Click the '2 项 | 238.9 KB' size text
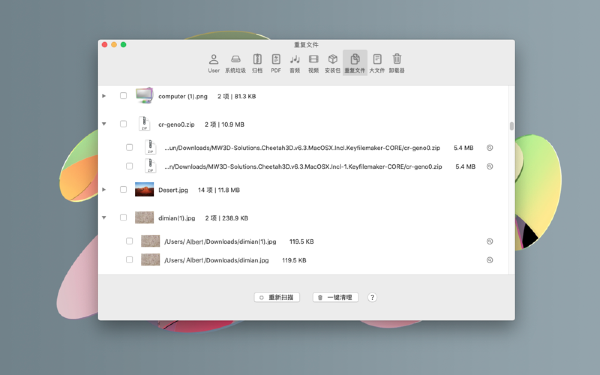 (x=227, y=218)
